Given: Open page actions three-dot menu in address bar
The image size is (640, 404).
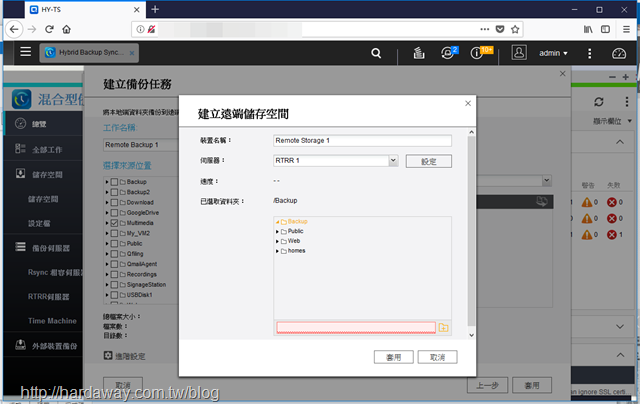Looking at the screenshot, I should (x=485, y=29).
